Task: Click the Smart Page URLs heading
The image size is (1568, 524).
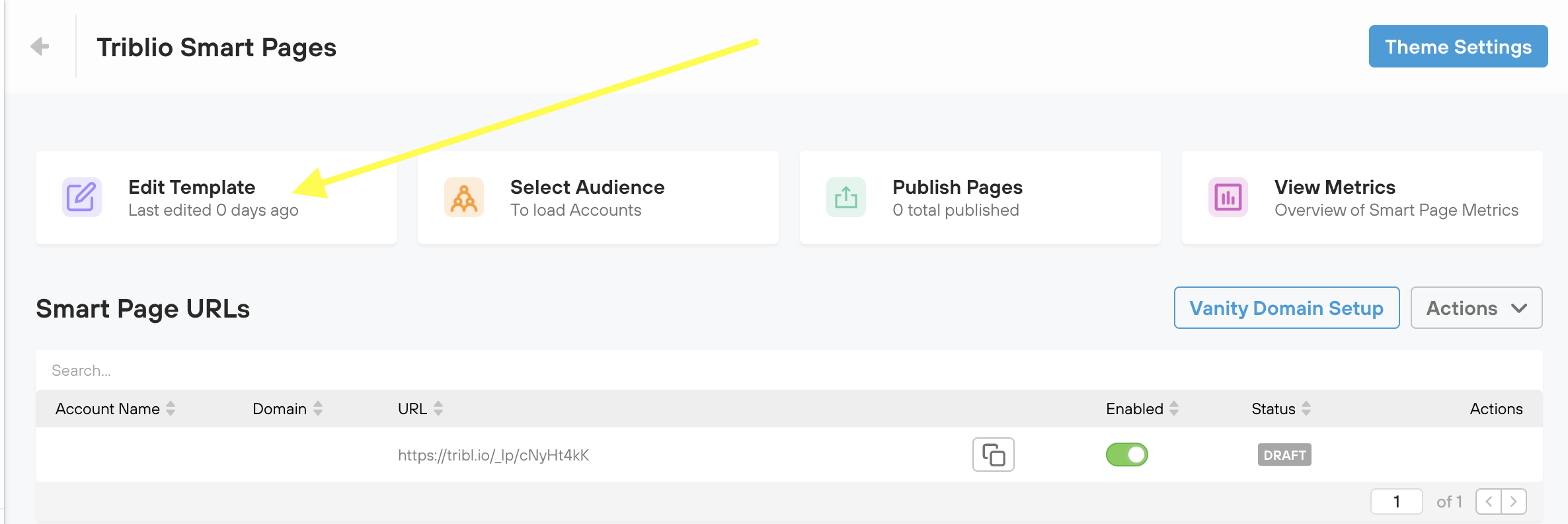Action: point(143,309)
